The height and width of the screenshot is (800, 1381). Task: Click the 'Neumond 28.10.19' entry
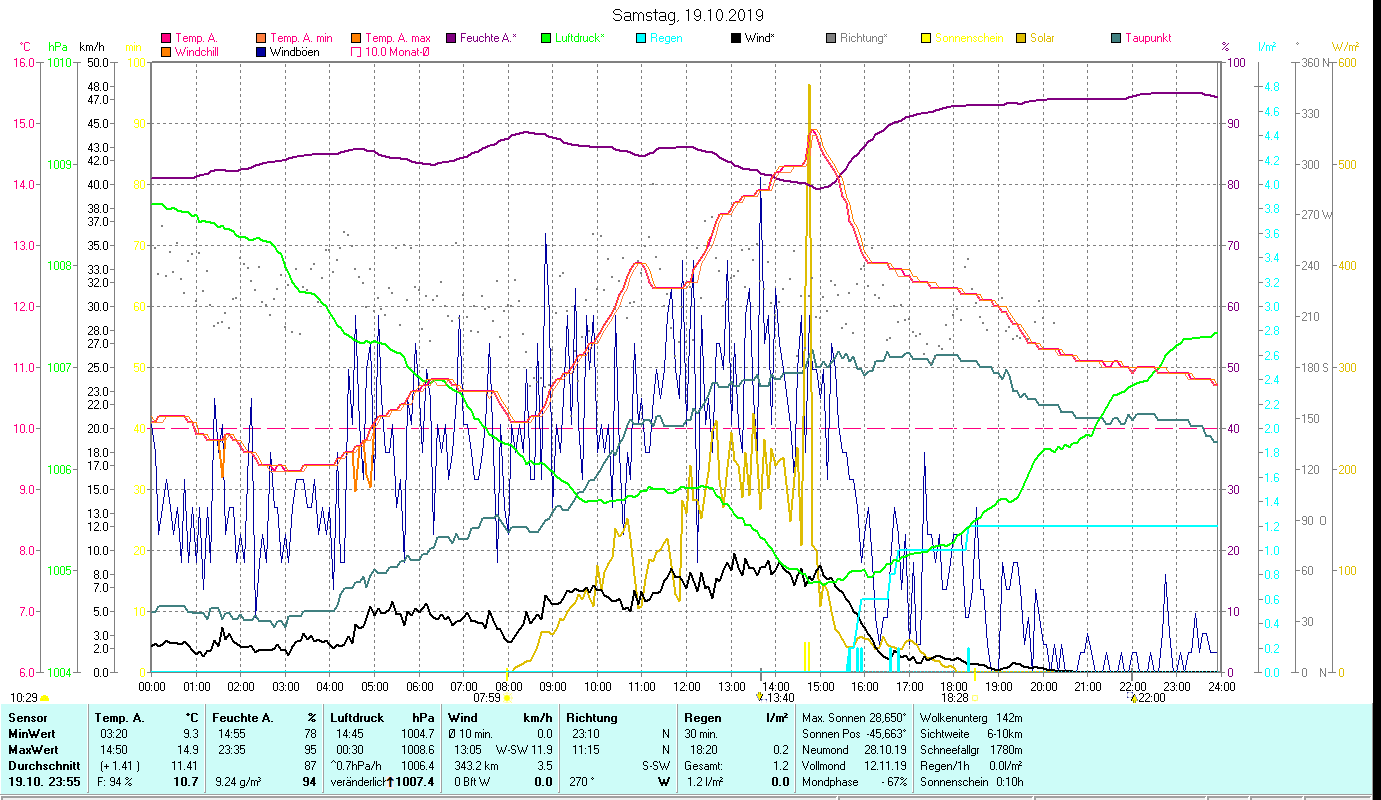(855, 750)
